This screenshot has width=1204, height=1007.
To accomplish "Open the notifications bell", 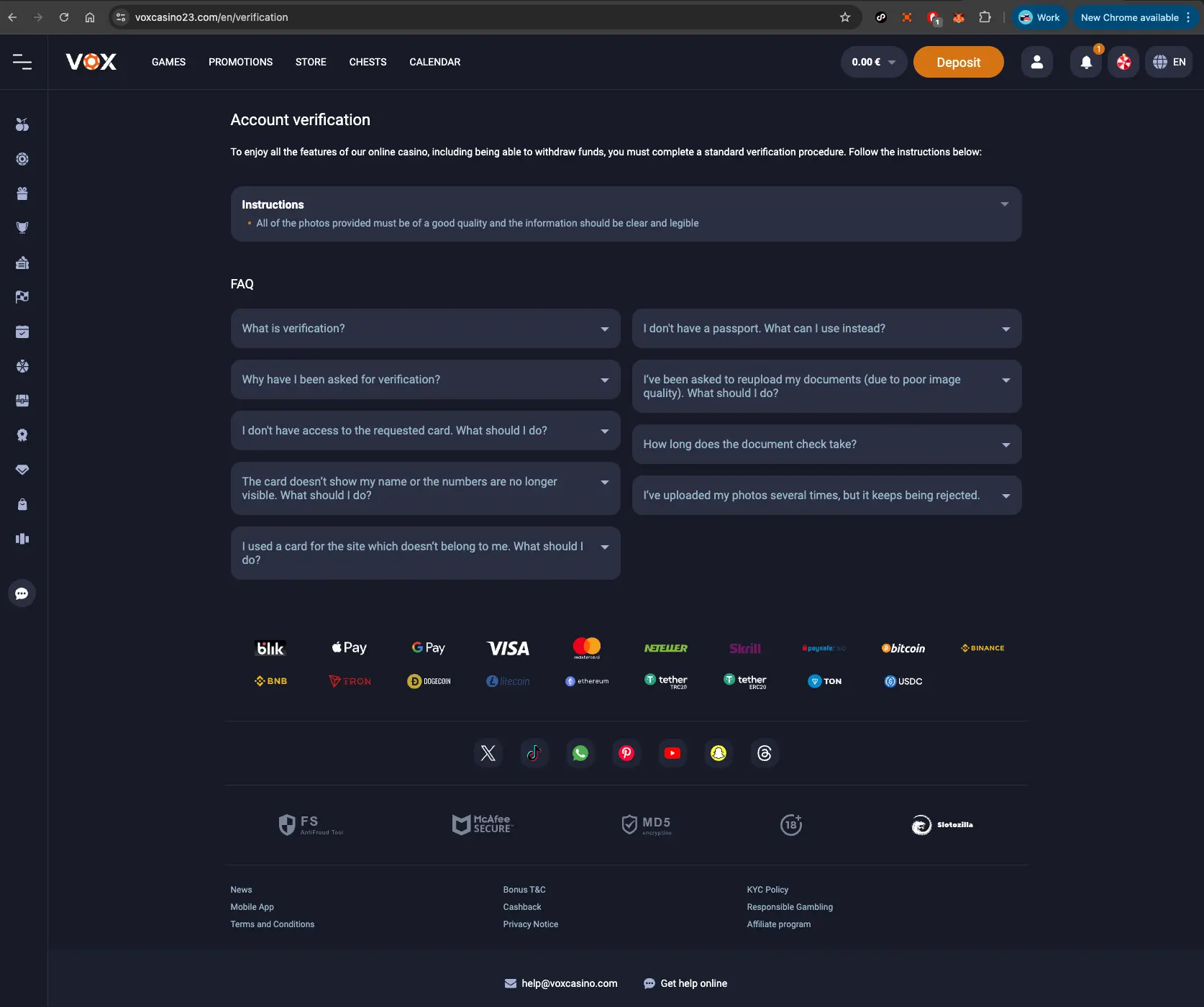I will (1086, 62).
